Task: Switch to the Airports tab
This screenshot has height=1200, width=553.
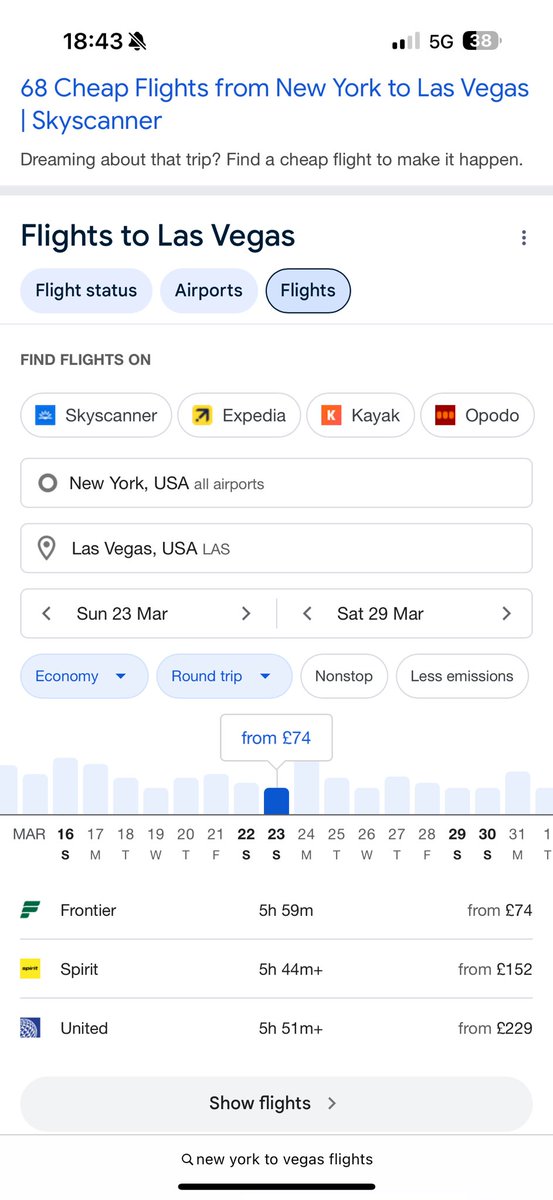Action: pyautogui.click(x=209, y=291)
